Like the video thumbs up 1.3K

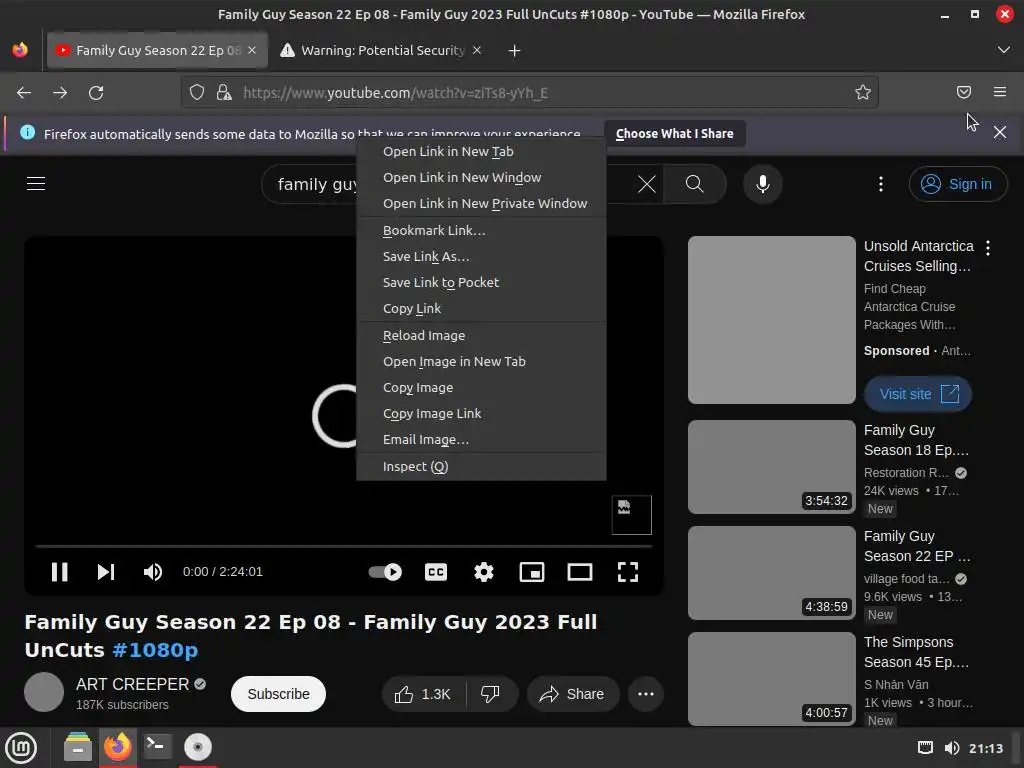(x=423, y=694)
